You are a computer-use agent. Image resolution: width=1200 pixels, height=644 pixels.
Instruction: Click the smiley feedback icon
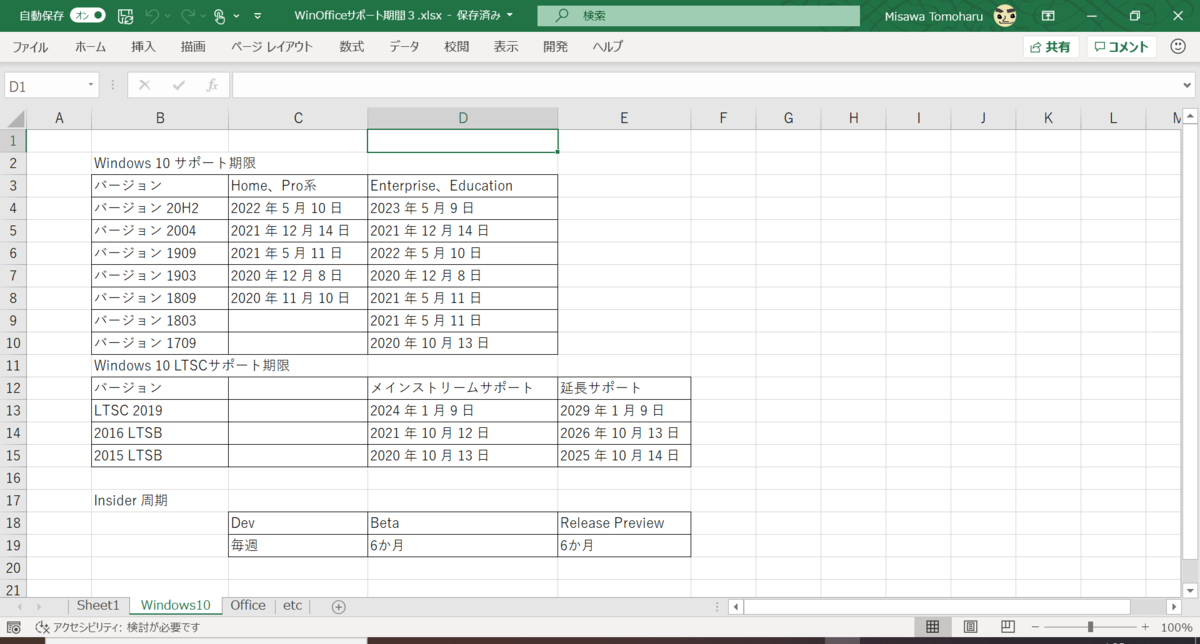tap(1177, 47)
